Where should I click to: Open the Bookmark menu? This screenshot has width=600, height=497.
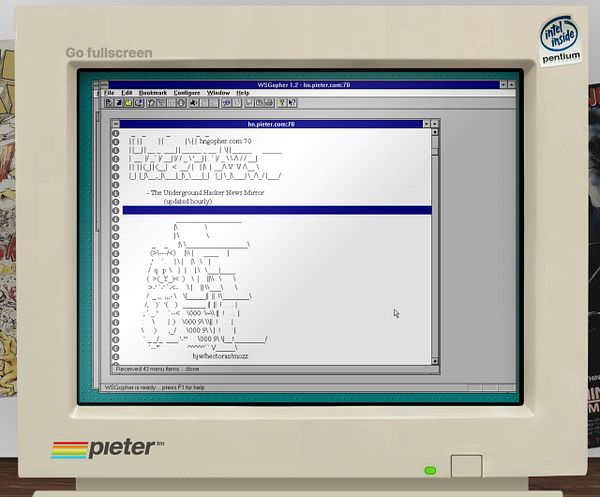pos(153,93)
